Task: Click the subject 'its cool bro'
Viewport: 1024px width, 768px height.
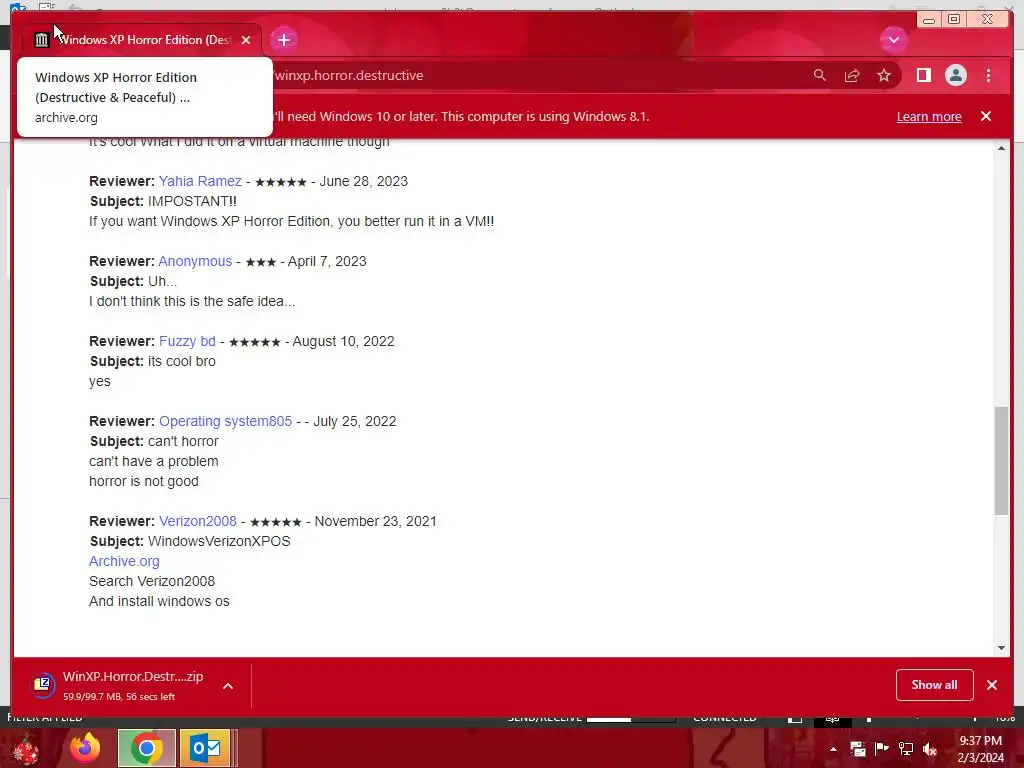Action: pos(182,361)
